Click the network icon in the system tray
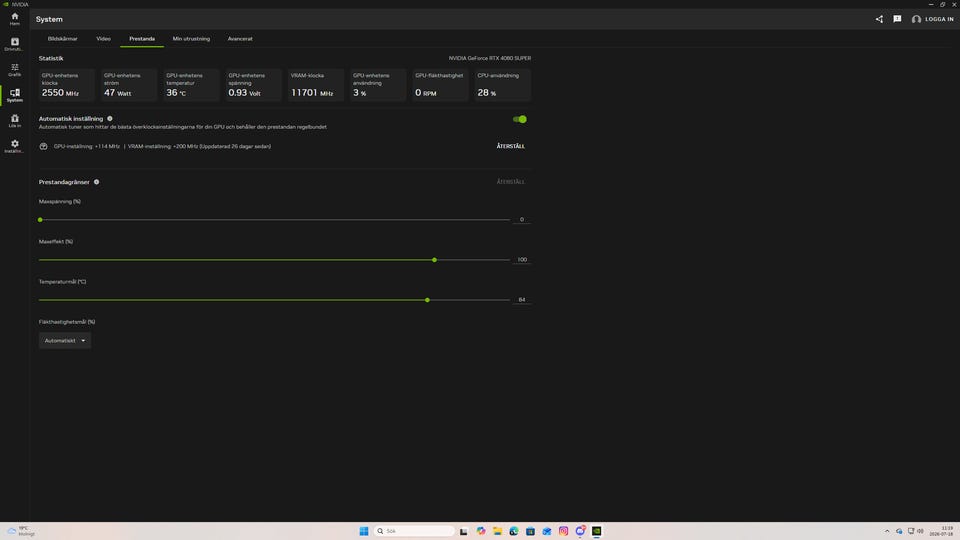The height and width of the screenshot is (540, 960). pos(910,531)
